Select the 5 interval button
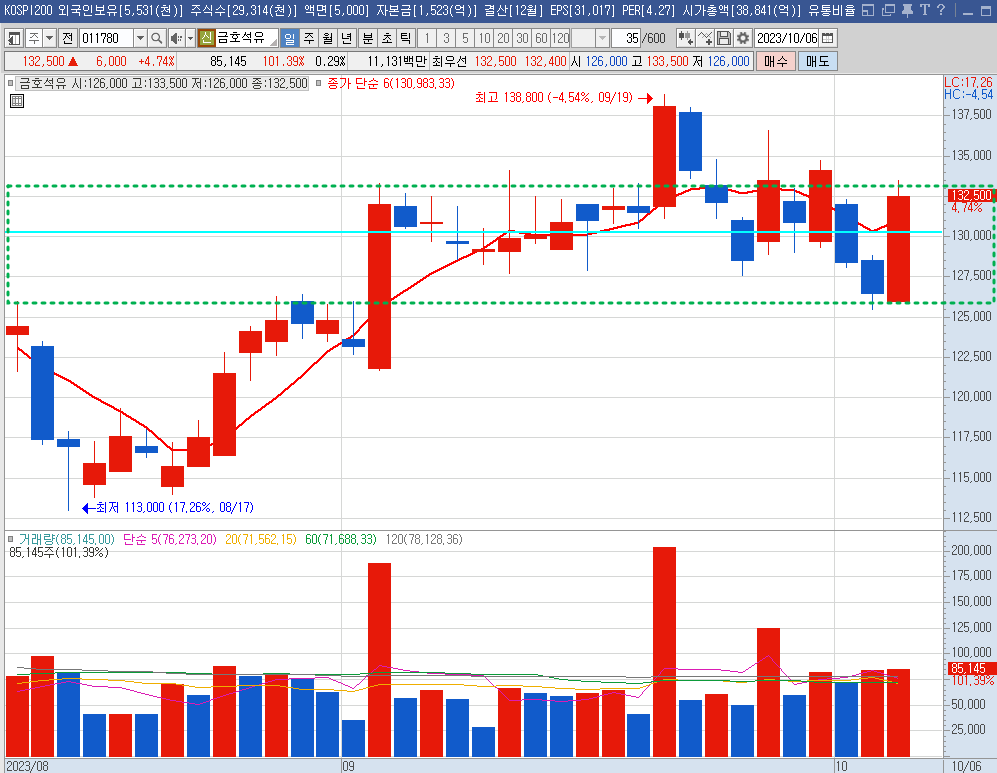The width and height of the screenshot is (997, 773). coord(465,38)
